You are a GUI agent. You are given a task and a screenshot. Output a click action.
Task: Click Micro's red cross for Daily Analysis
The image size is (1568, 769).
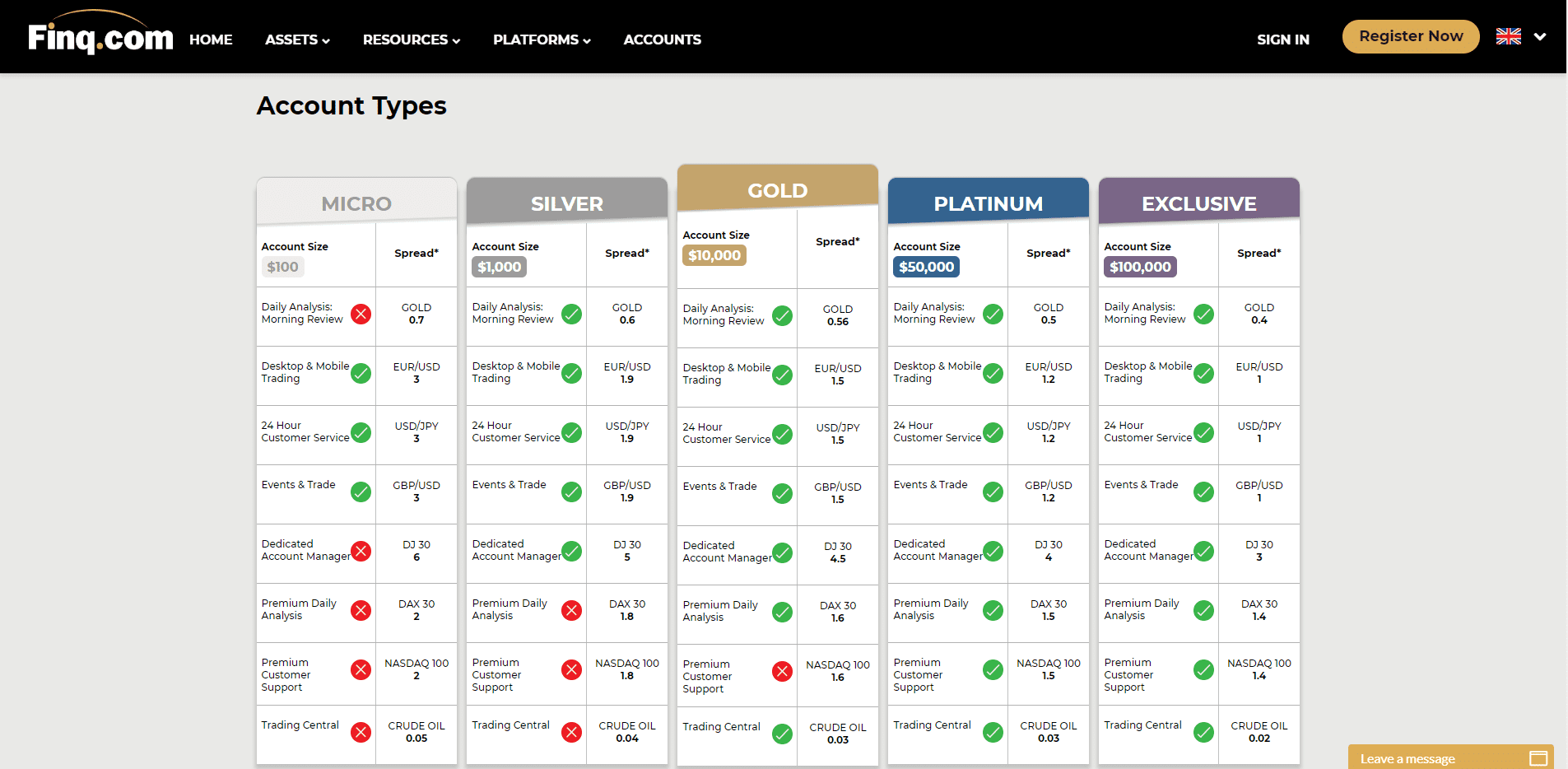pyautogui.click(x=361, y=314)
